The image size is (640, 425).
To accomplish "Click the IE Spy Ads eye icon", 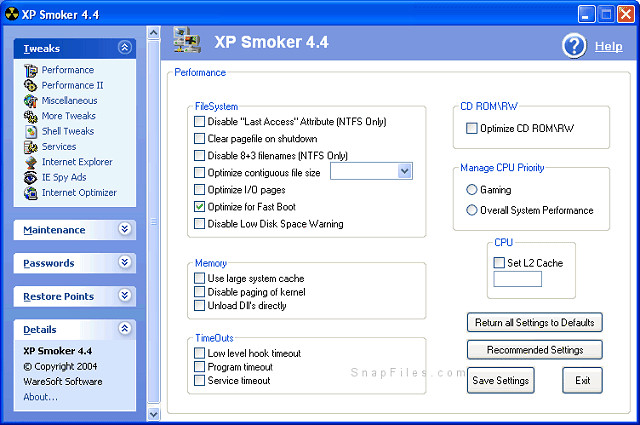I will point(31,178).
